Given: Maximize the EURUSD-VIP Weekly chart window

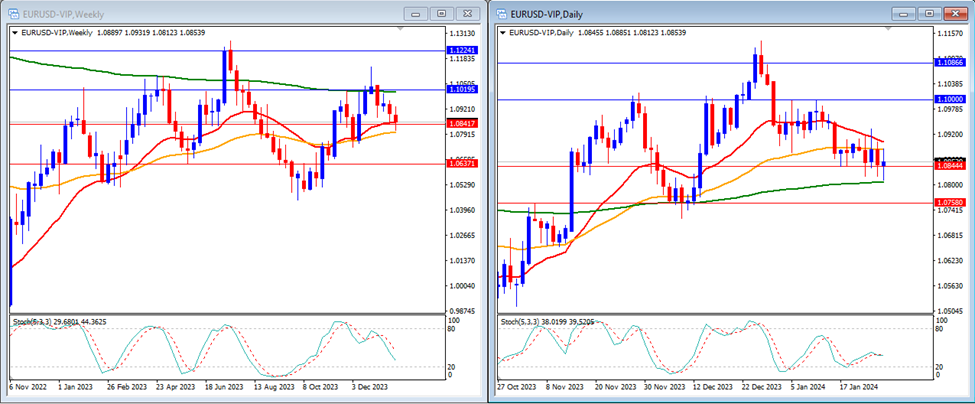Looking at the screenshot, I should click(x=442, y=13).
